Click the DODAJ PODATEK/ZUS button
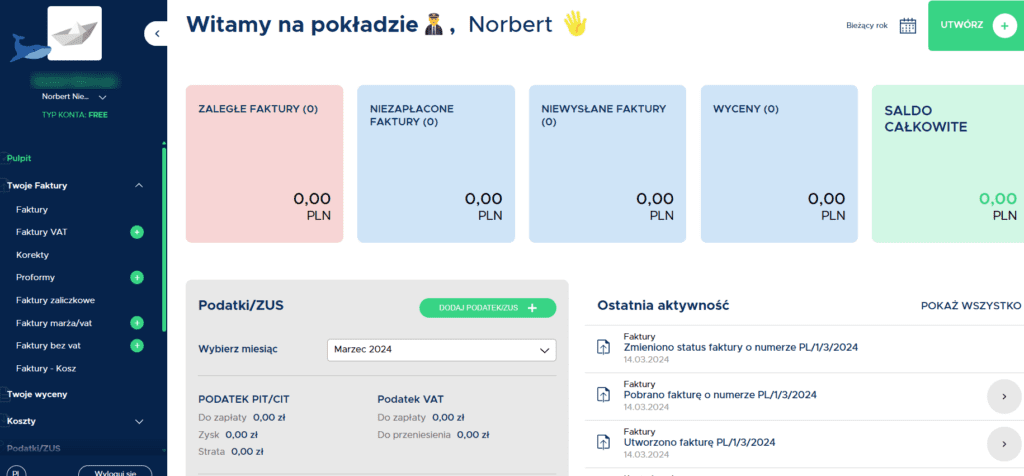The height and width of the screenshot is (476, 1024). (487, 308)
